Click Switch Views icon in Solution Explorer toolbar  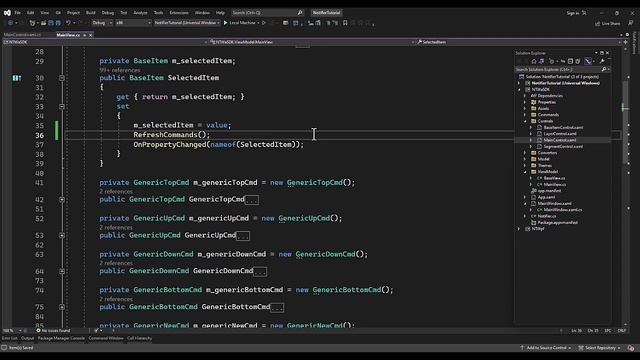541,61
